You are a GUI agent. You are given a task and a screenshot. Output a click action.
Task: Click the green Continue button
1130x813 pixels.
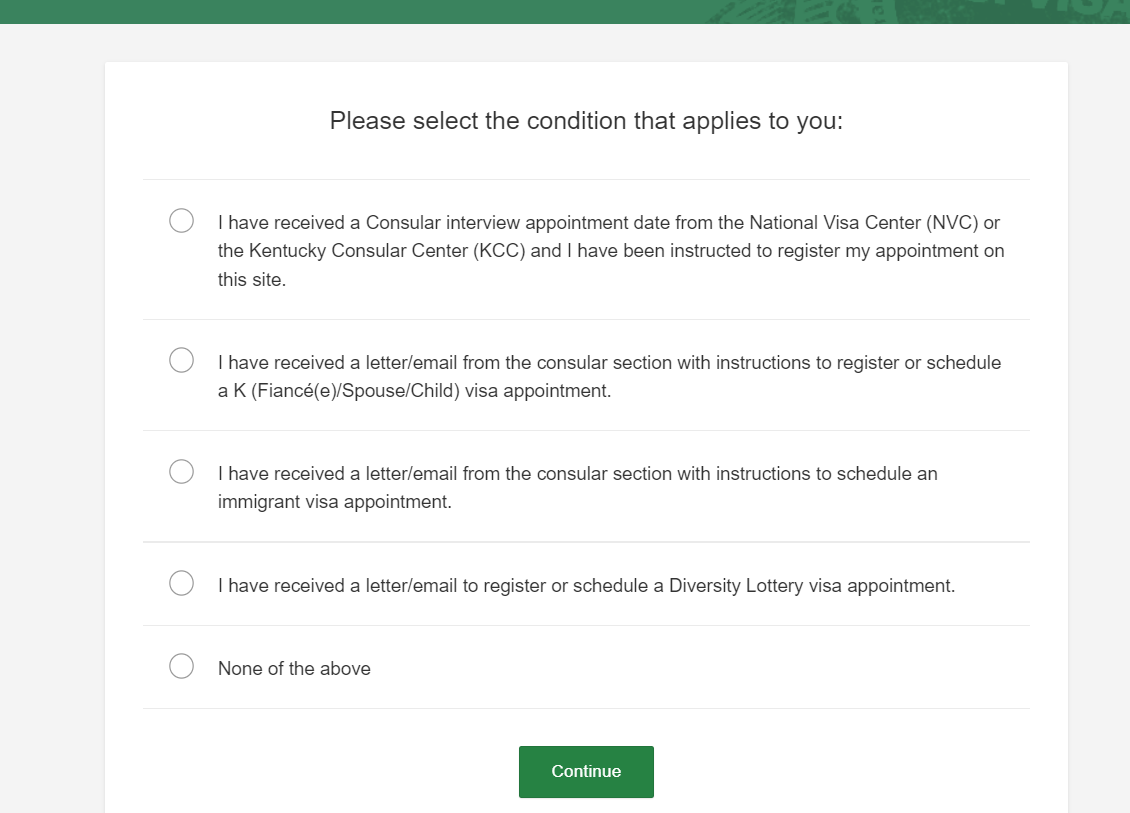pos(586,772)
